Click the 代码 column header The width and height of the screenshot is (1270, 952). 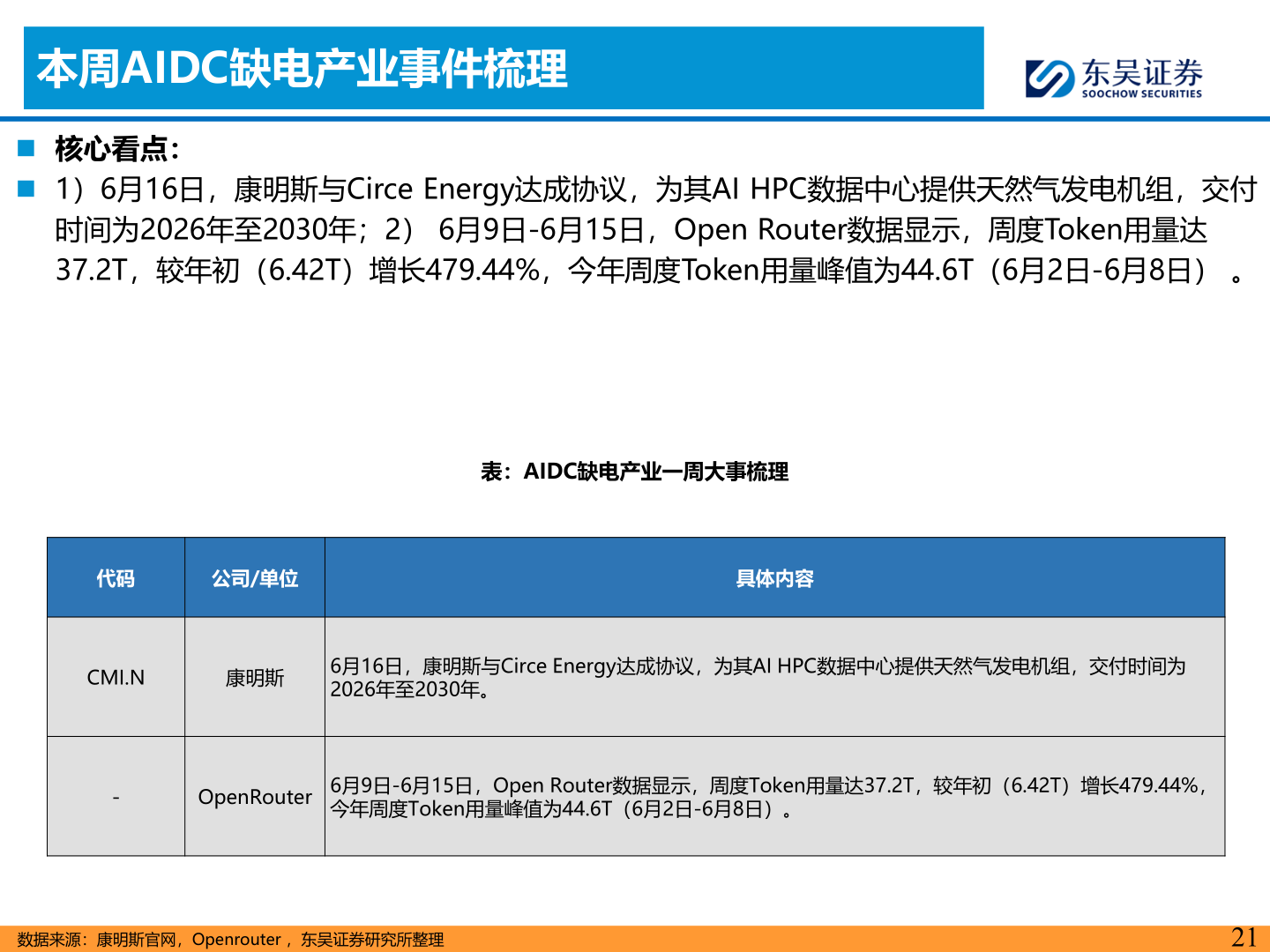coord(116,578)
